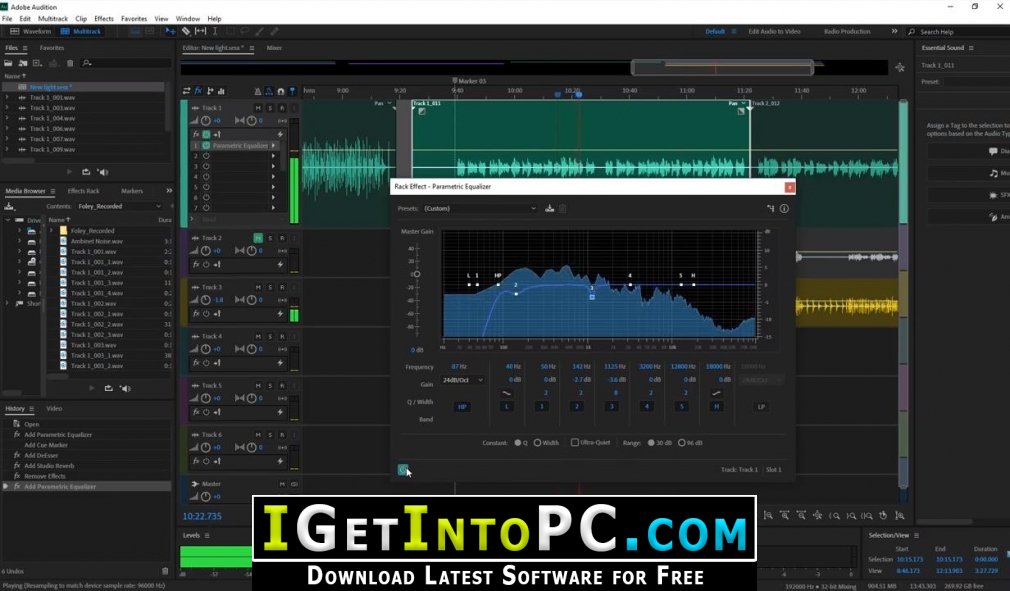Click Add DeEsser in History panel

(41, 455)
